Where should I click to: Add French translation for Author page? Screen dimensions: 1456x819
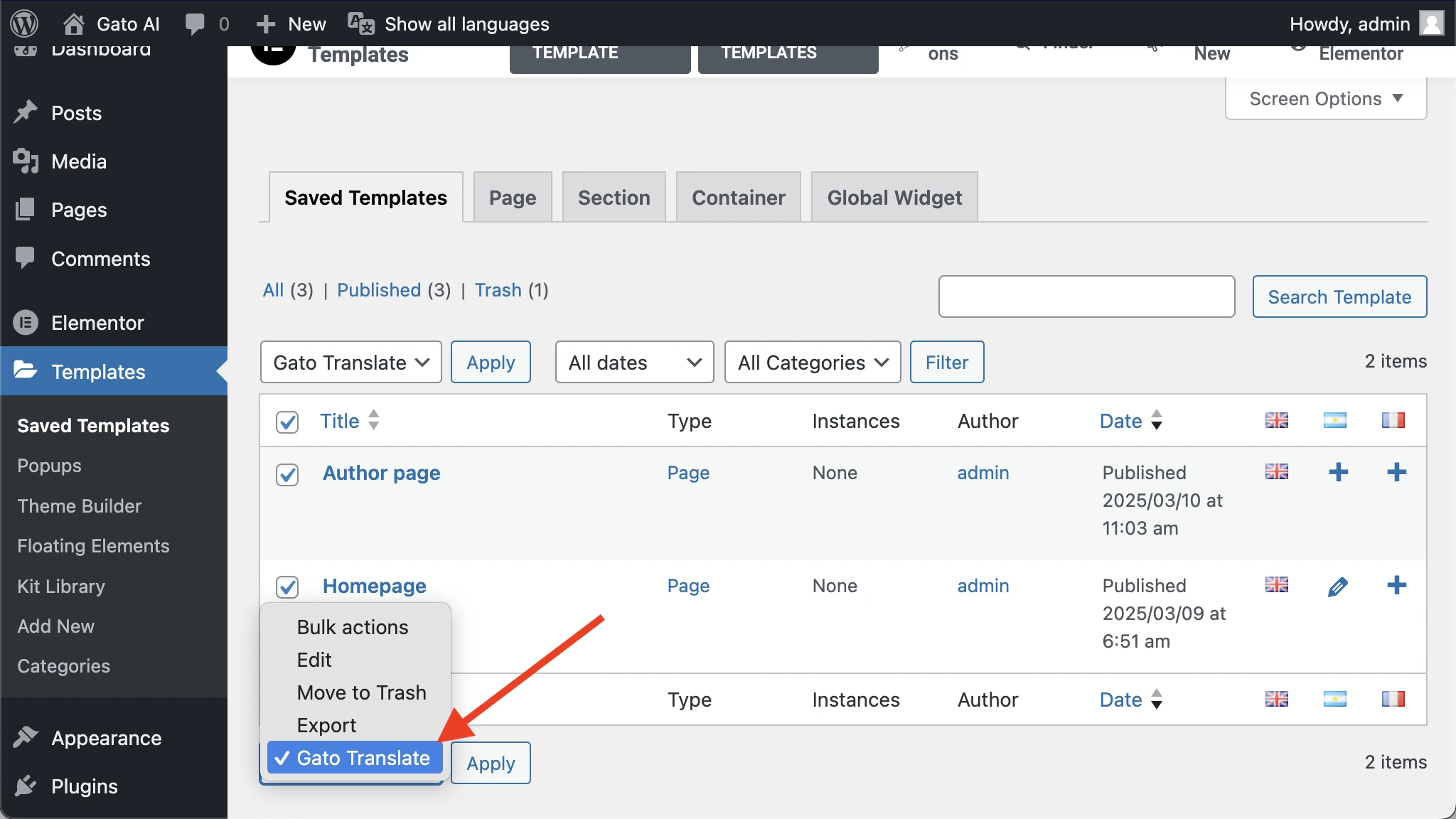[x=1396, y=472]
